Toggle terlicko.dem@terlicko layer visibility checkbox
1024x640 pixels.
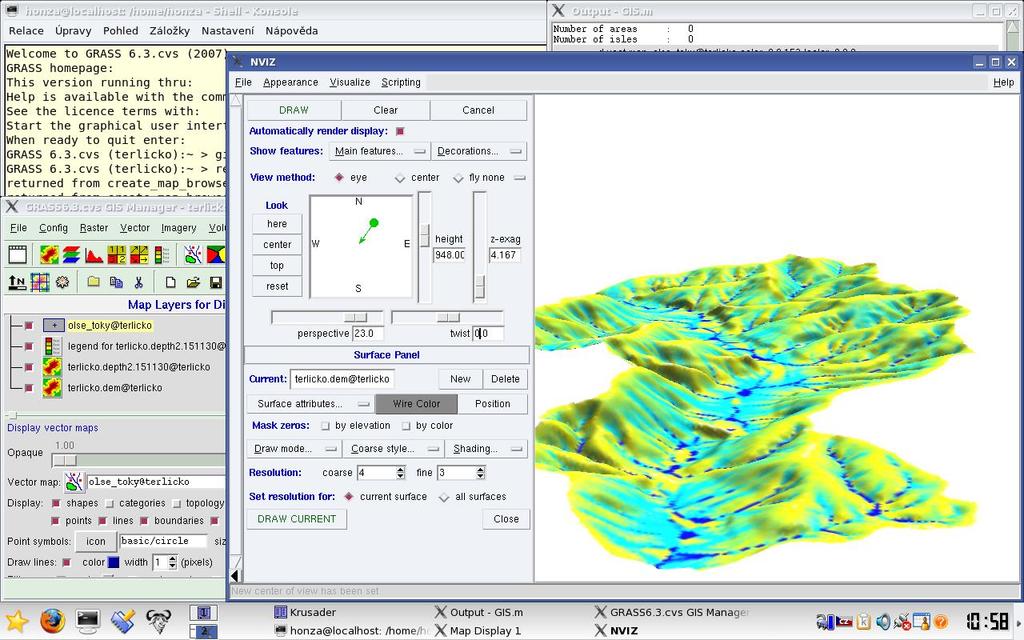point(29,388)
